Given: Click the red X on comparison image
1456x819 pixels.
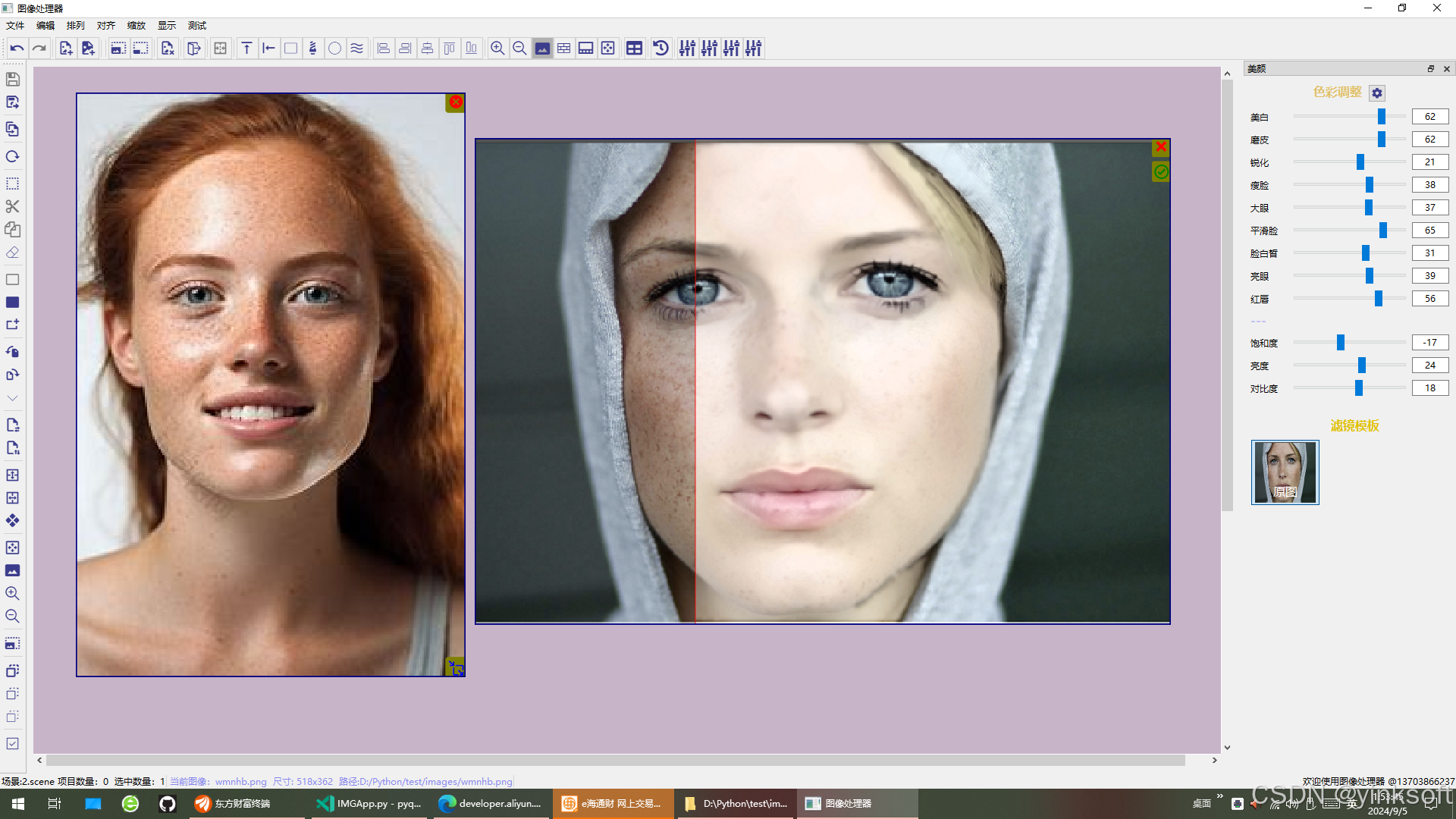Looking at the screenshot, I should point(1161,147).
